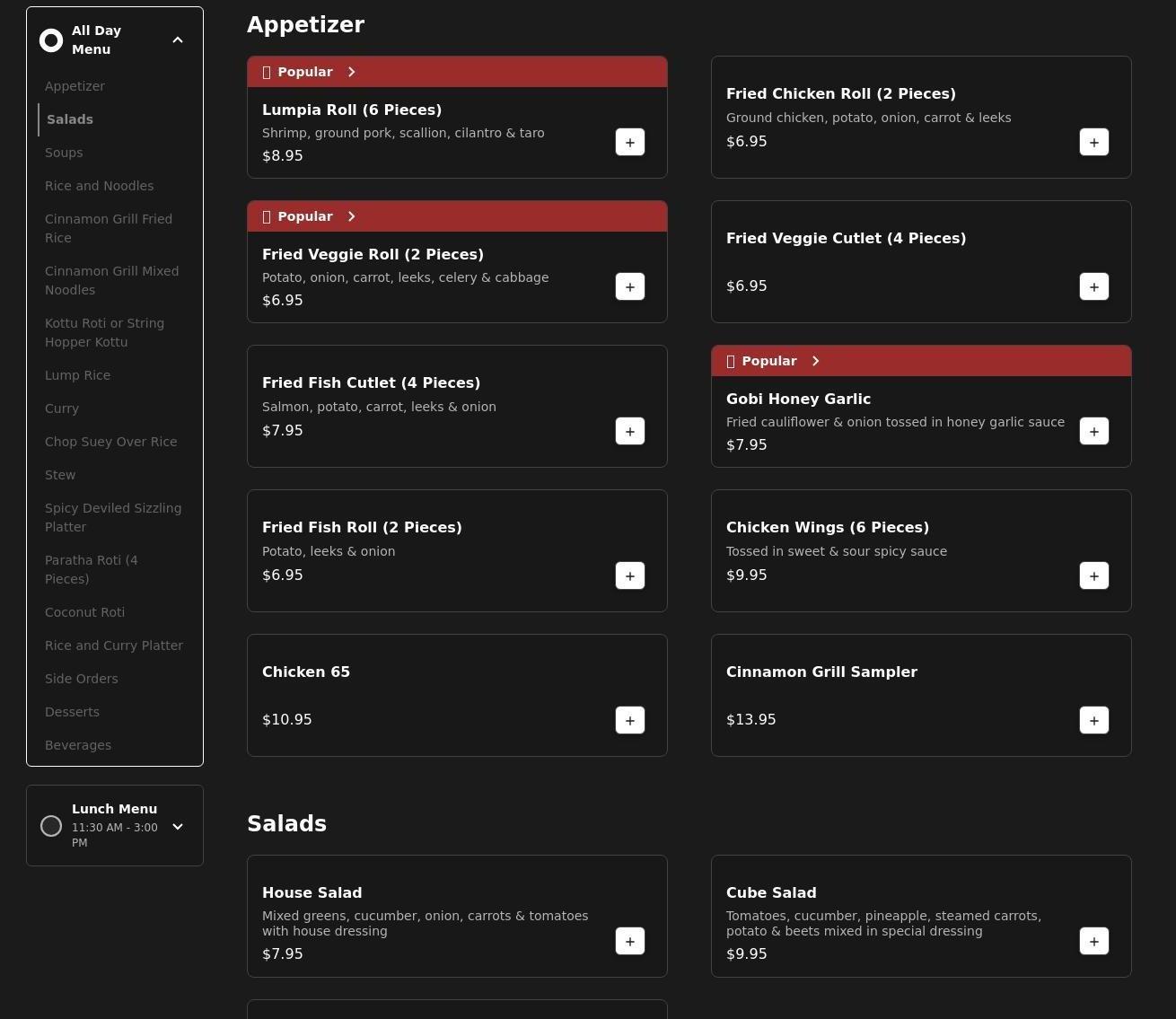This screenshot has height=1019, width=1176.
Task: Open the Desserts category link
Action: [x=72, y=712]
